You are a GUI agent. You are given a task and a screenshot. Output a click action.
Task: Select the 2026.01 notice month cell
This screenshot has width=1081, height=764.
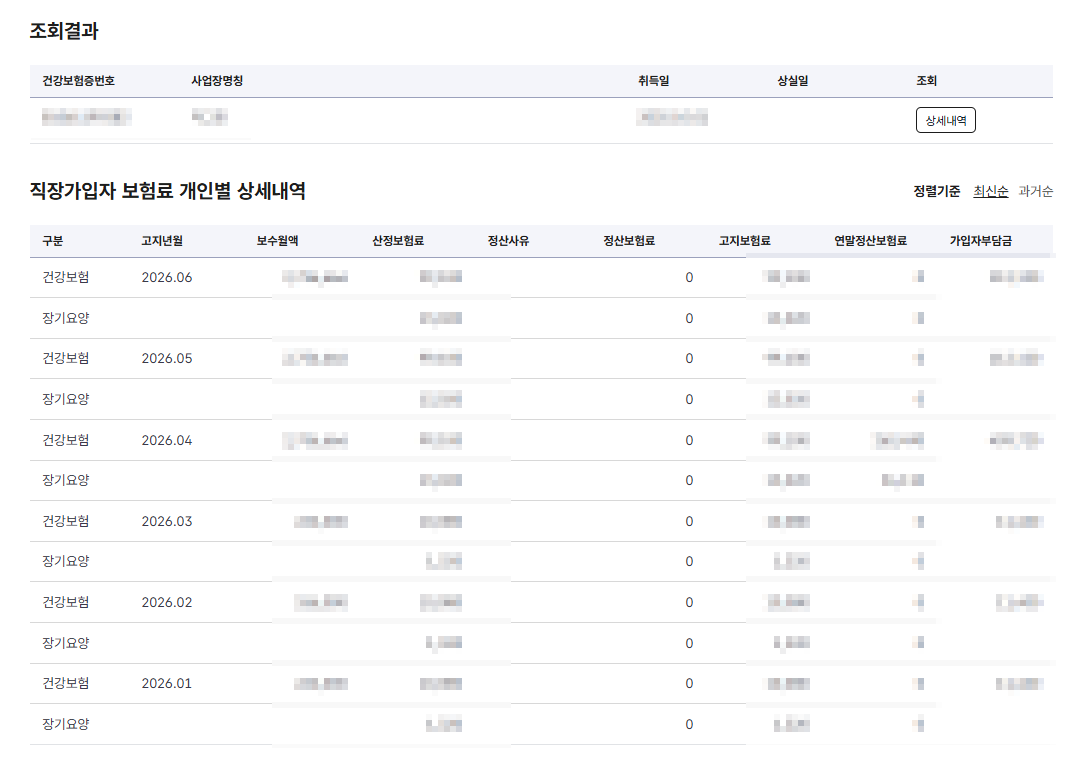(167, 683)
